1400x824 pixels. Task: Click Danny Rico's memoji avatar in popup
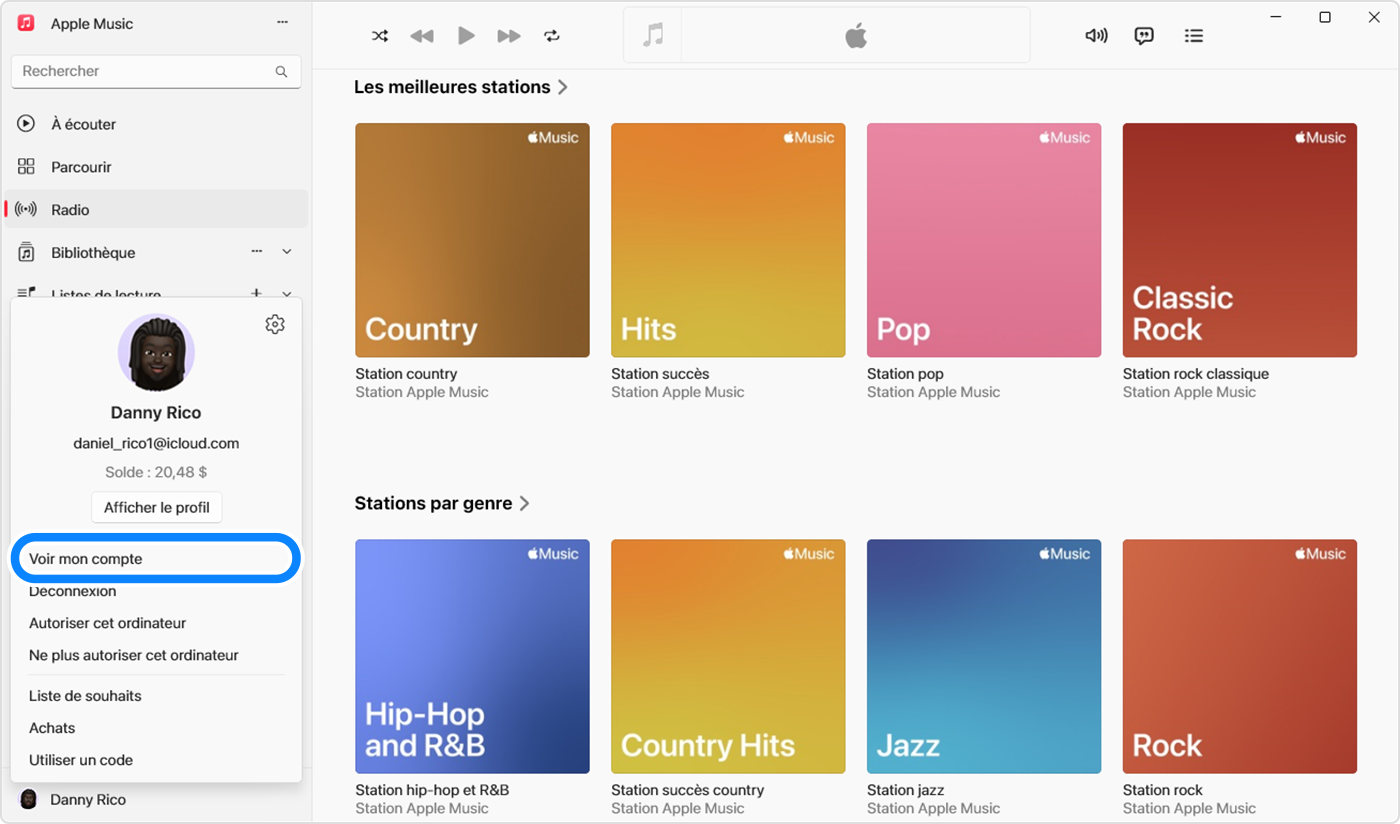click(156, 353)
